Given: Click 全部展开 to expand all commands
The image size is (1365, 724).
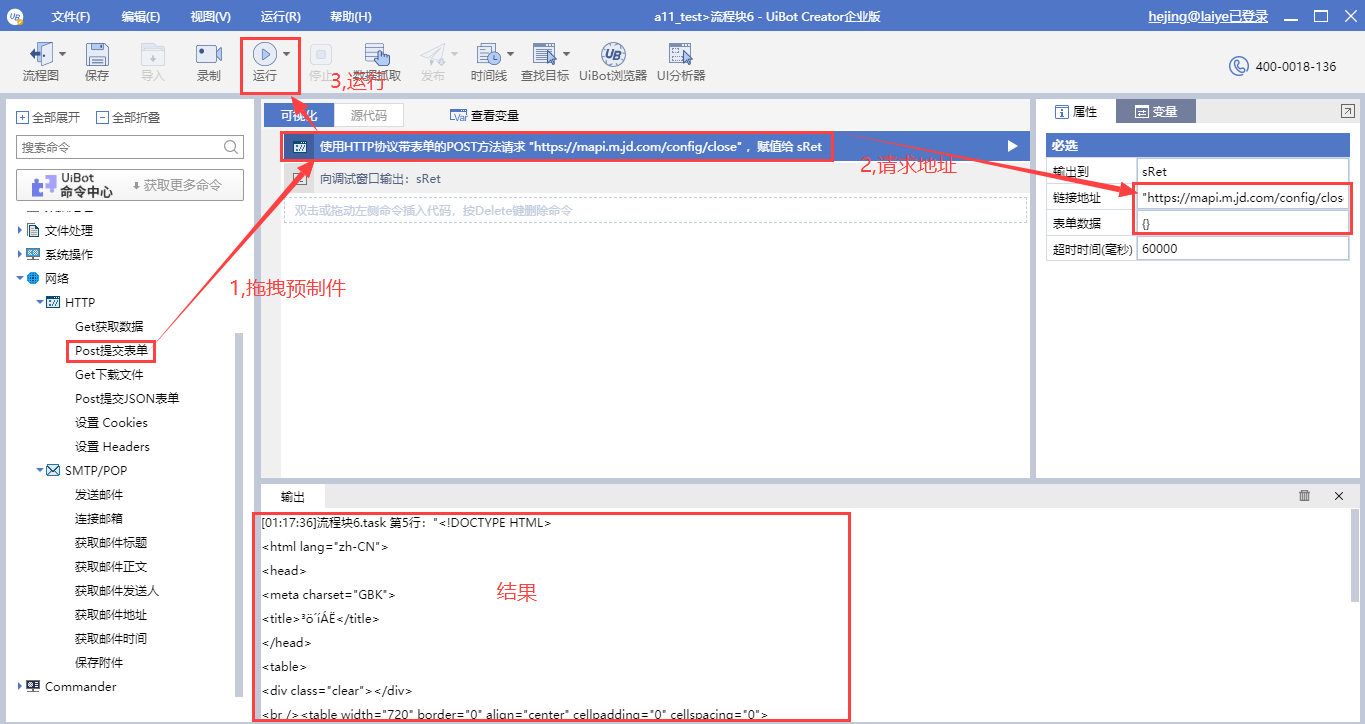Looking at the screenshot, I should click(x=48, y=117).
